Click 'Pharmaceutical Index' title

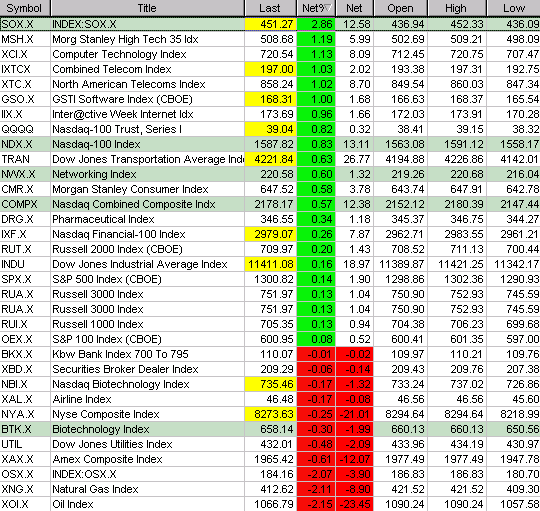pos(103,219)
